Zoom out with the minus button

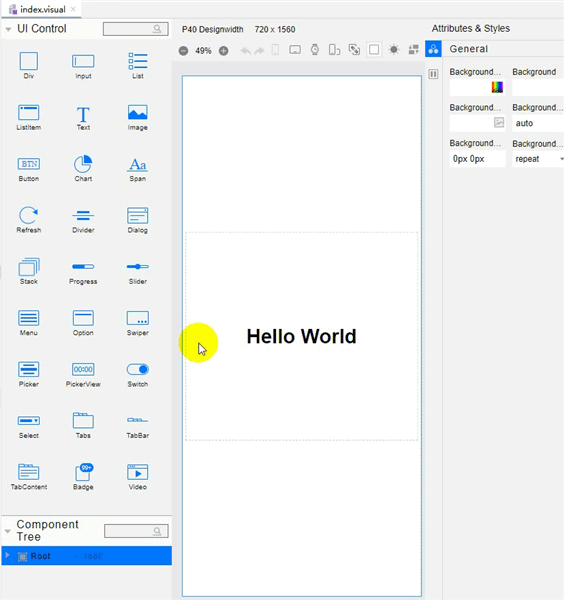[x=183, y=51]
